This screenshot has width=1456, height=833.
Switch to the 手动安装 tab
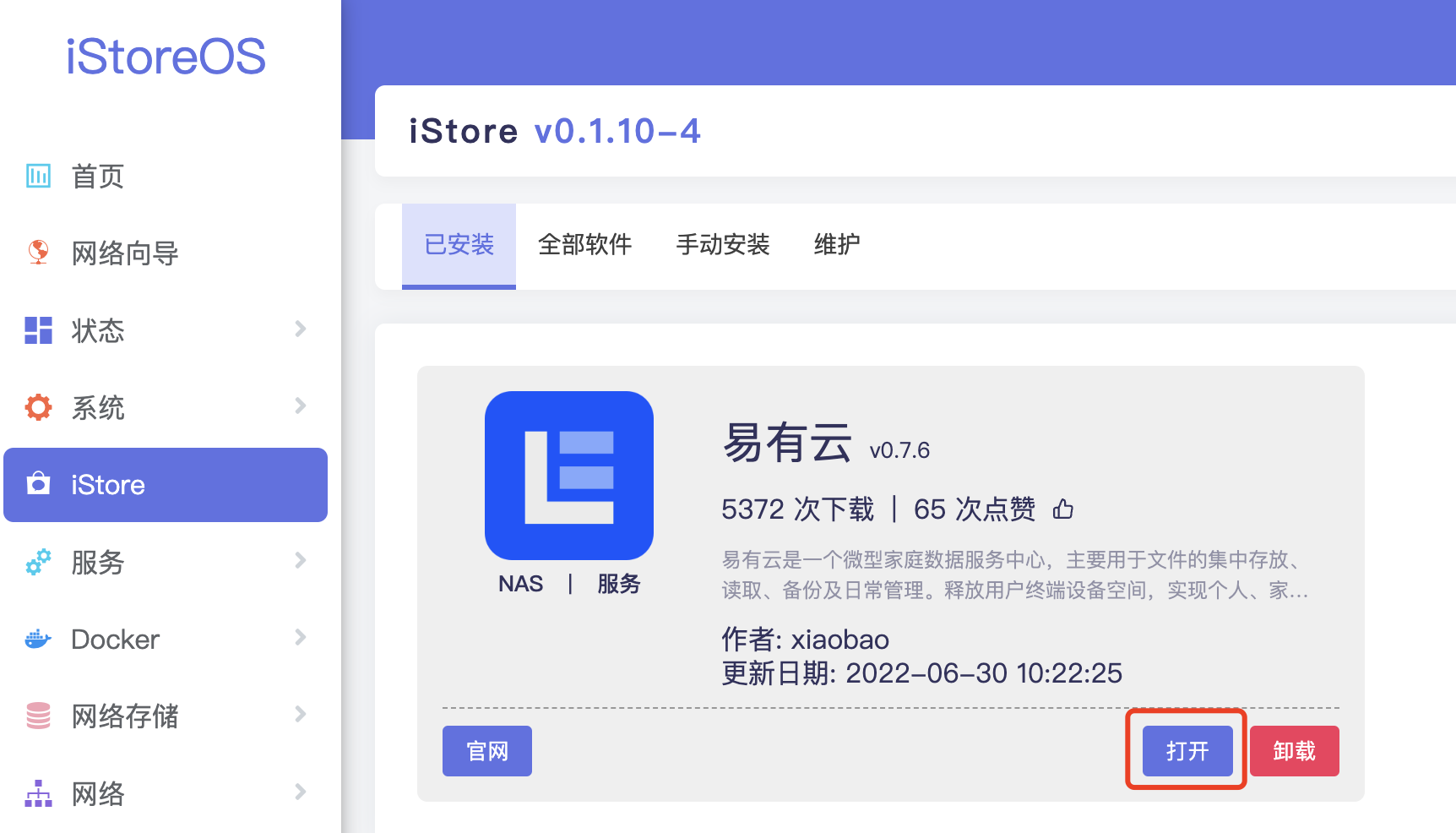(x=722, y=245)
